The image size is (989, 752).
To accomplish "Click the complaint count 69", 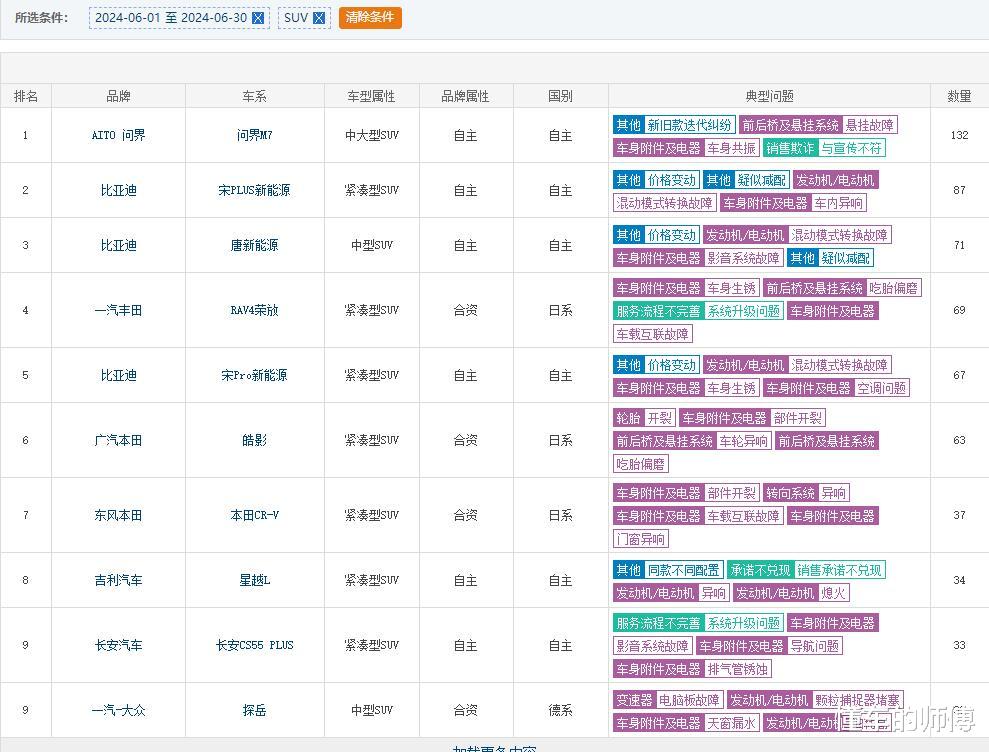I will click(x=959, y=310).
